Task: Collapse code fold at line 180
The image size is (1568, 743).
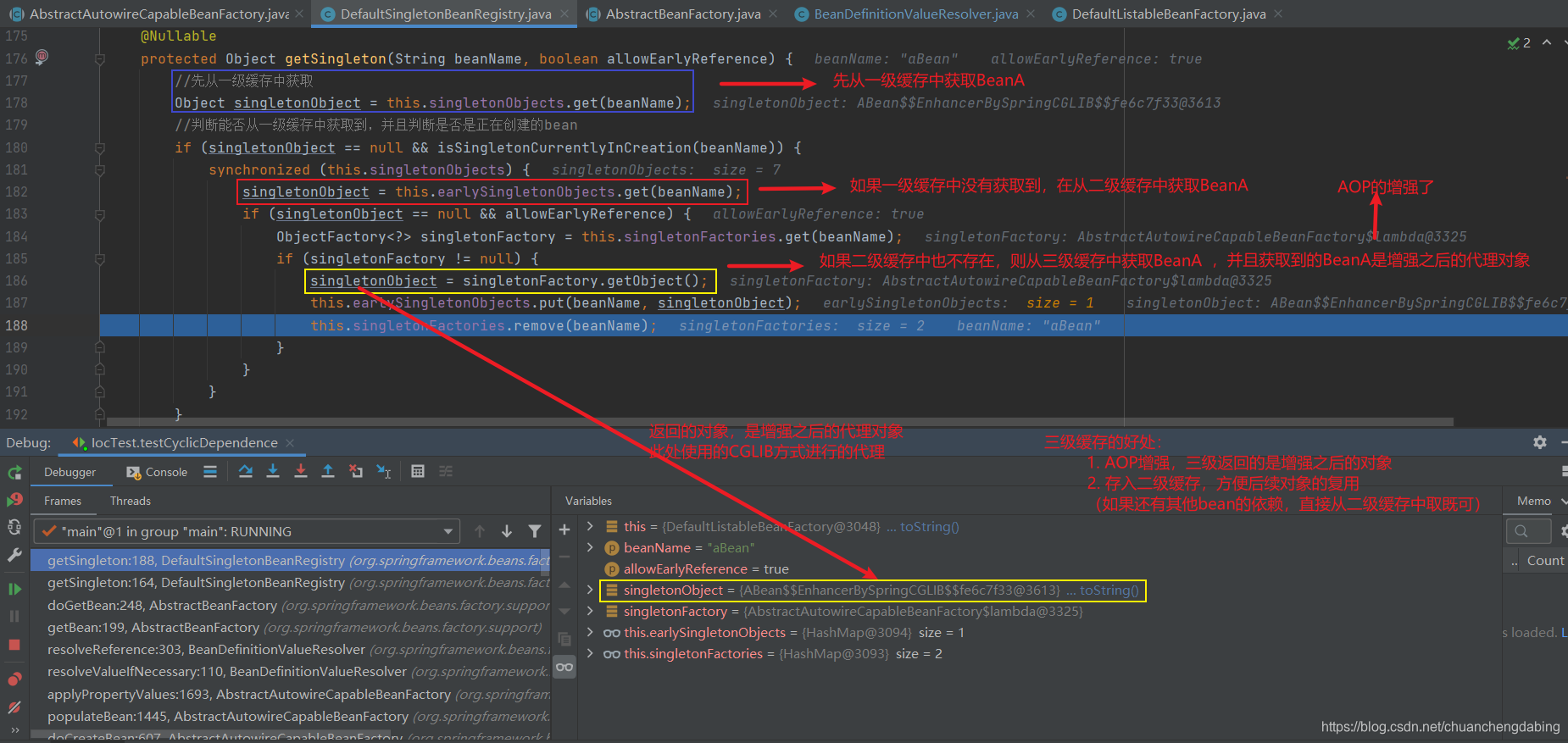Action: [99, 147]
